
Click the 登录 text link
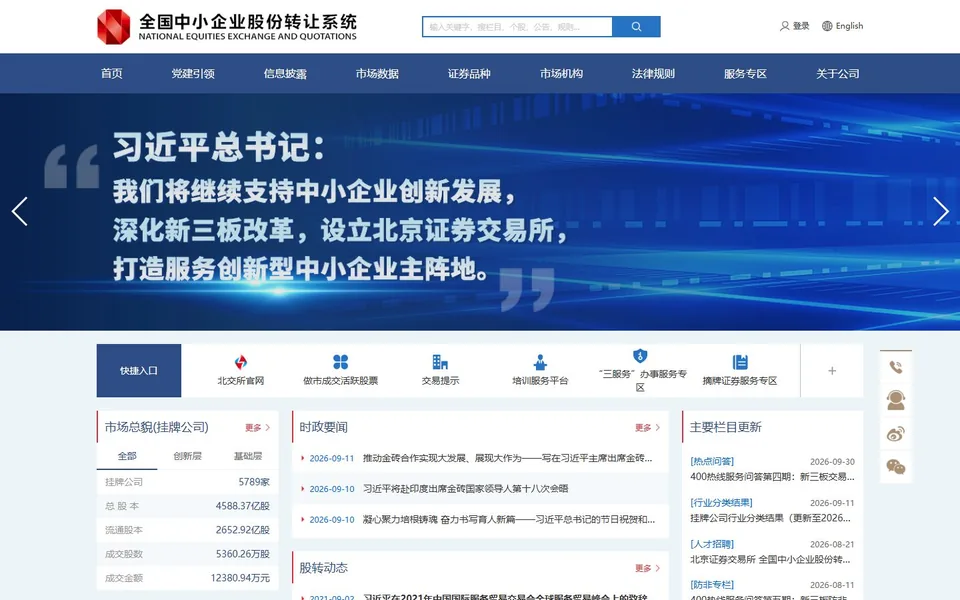pos(801,26)
